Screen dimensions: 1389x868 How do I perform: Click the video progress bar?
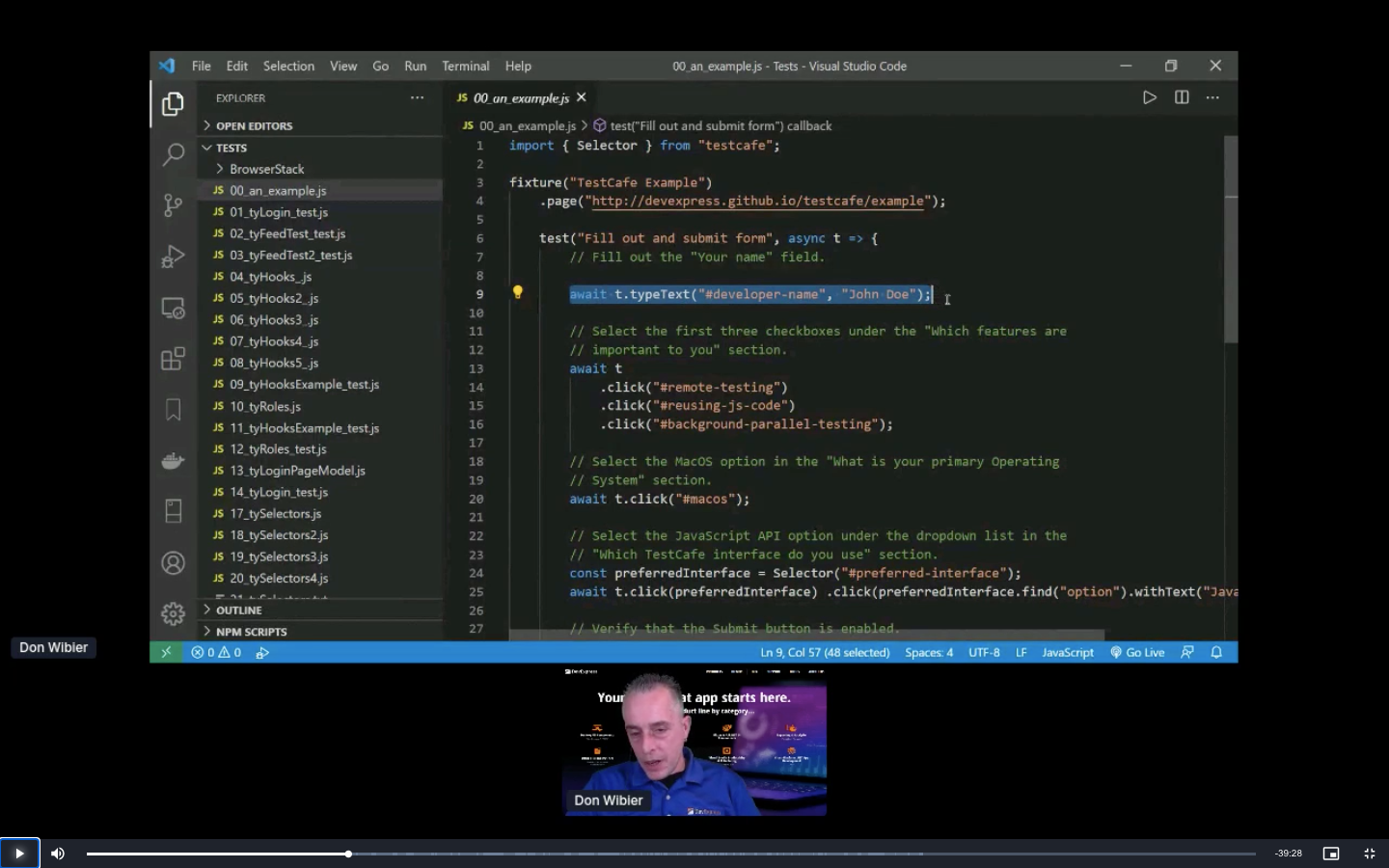click(x=670, y=854)
